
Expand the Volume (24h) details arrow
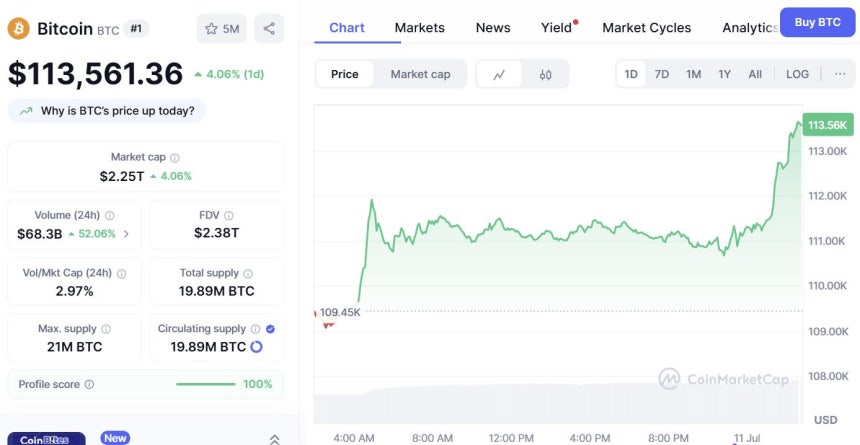tap(126, 234)
